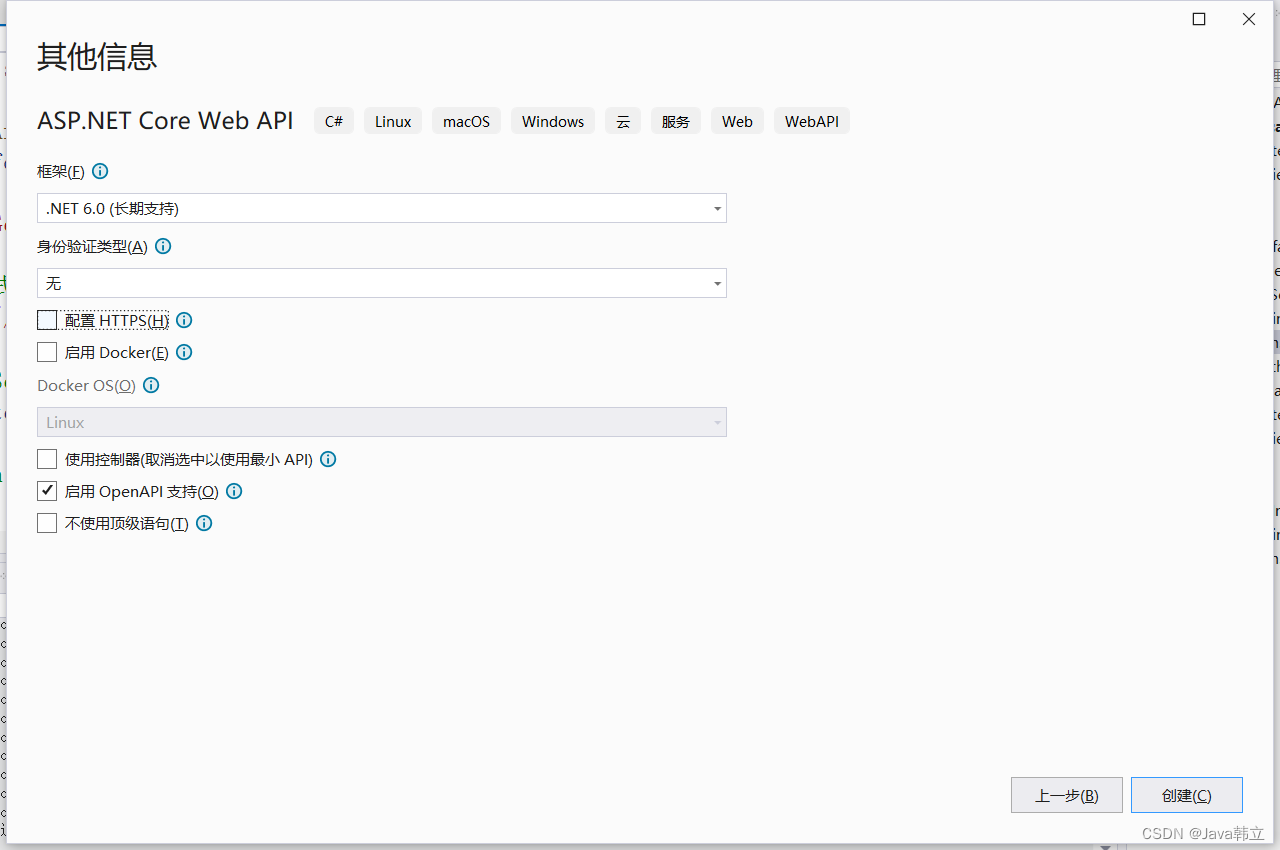1280x850 pixels.
Task: Click the Windows tag
Action: (553, 121)
